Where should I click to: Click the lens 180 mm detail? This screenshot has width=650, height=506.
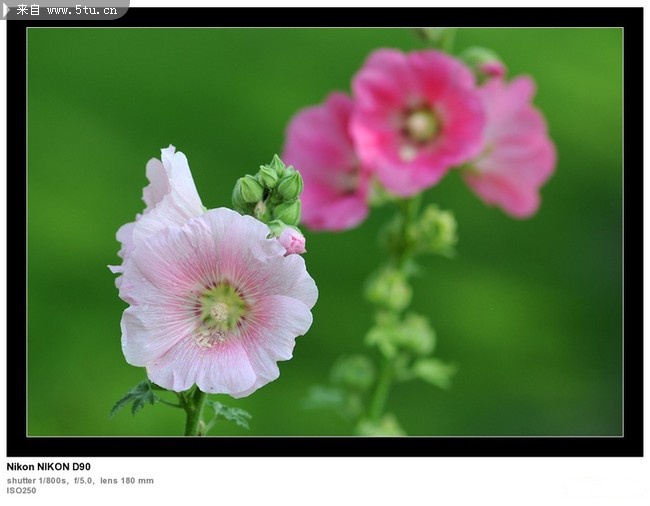pyautogui.click(x=127, y=481)
